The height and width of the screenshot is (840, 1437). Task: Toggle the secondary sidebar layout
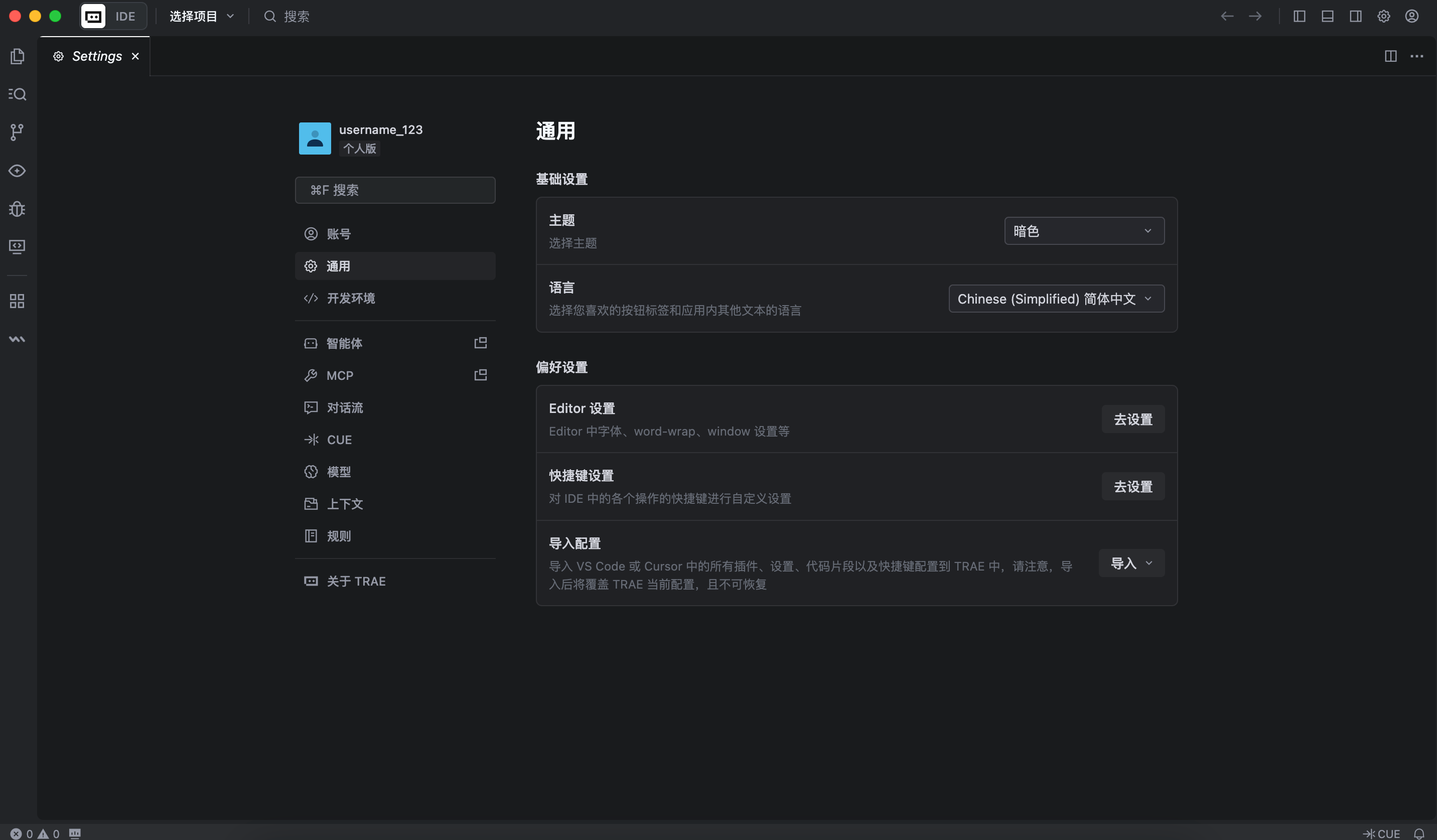(x=1355, y=16)
